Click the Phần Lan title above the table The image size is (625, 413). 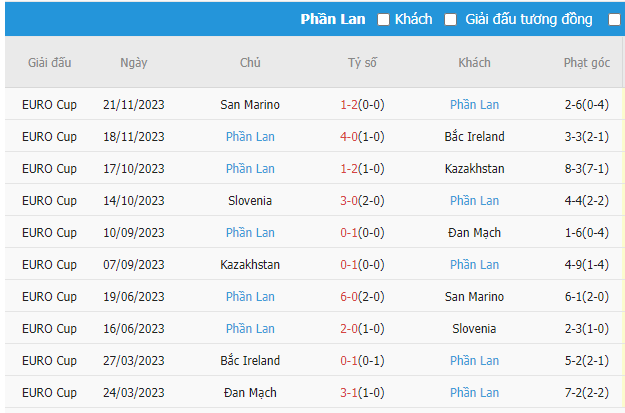tap(332, 20)
